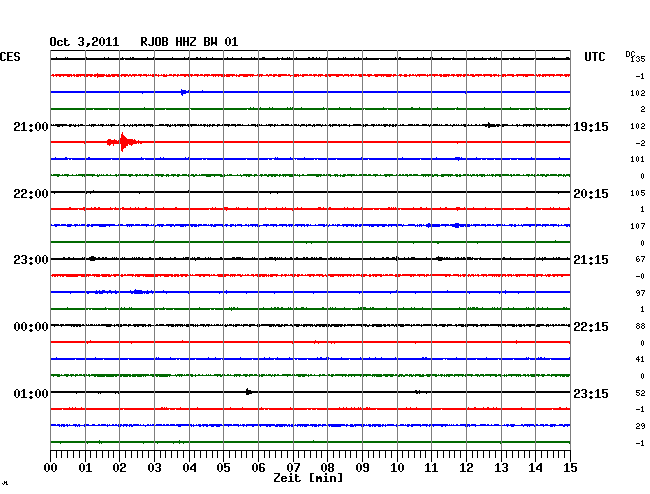The height and width of the screenshot is (494, 650).
Task: Click the 'RJOB HHZ BW 01' station label
Action: pyautogui.click(x=189, y=42)
